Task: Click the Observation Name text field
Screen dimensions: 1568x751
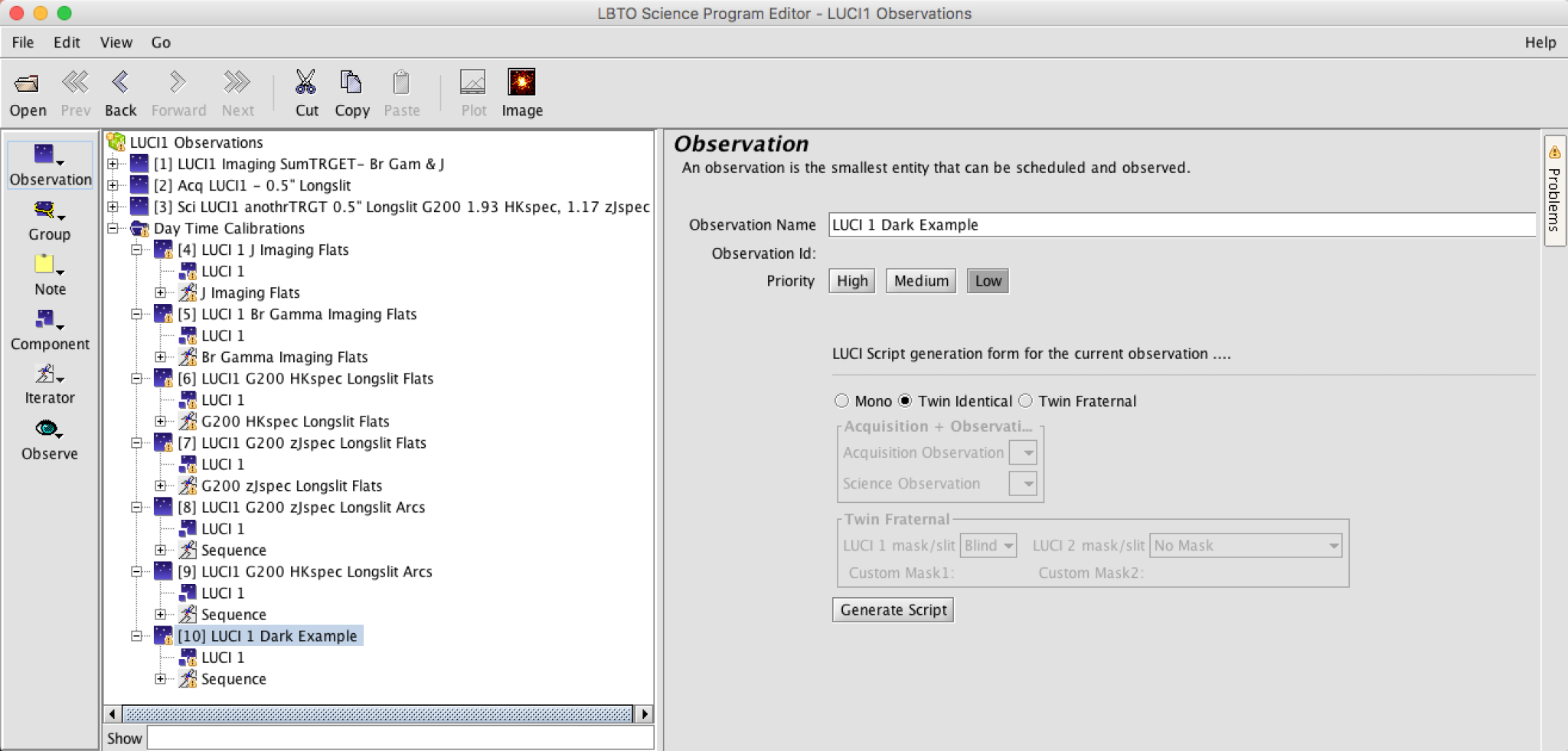Action: (x=1182, y=225)
